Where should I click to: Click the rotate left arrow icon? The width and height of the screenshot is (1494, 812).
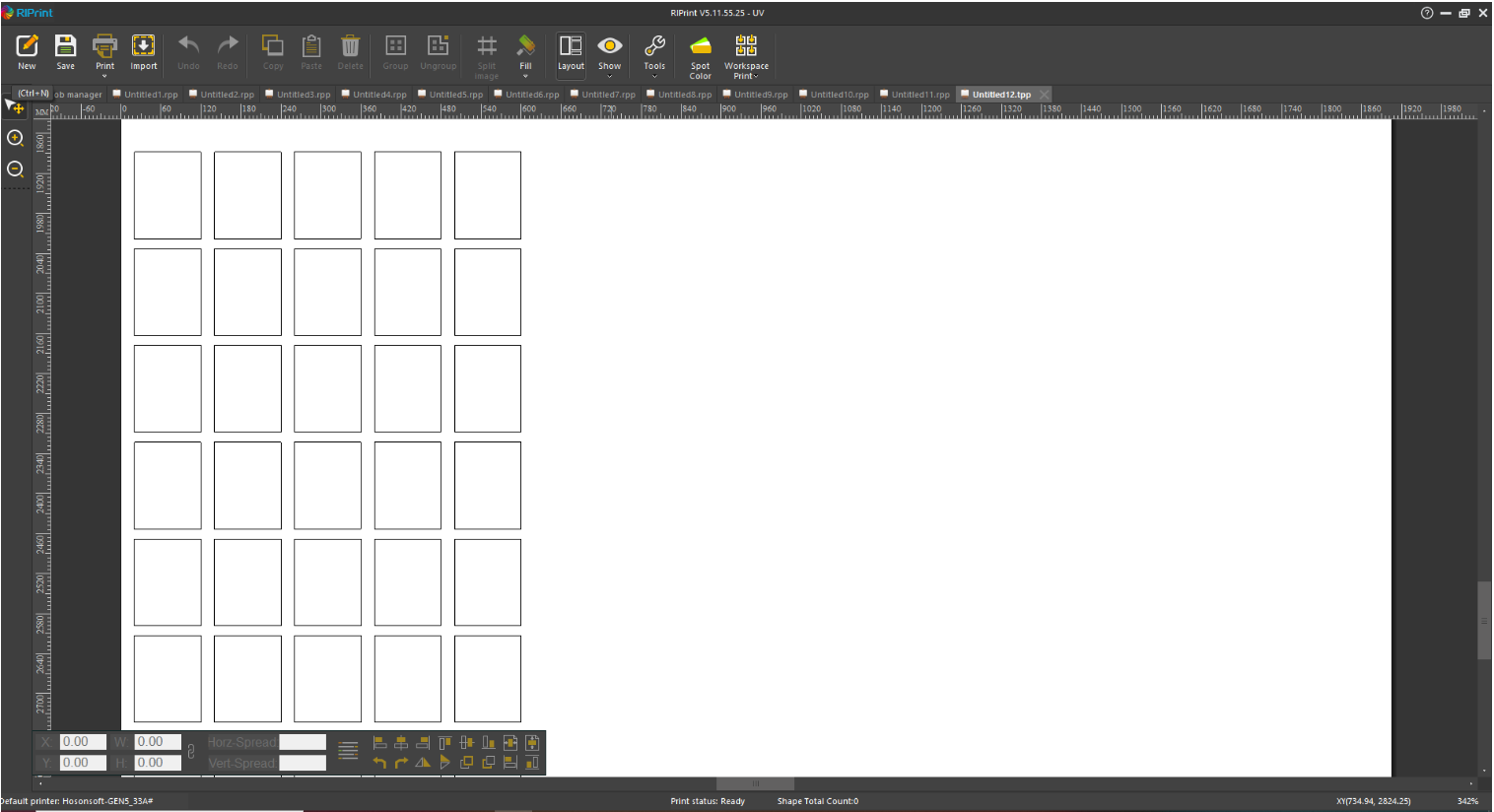point(380,763)
